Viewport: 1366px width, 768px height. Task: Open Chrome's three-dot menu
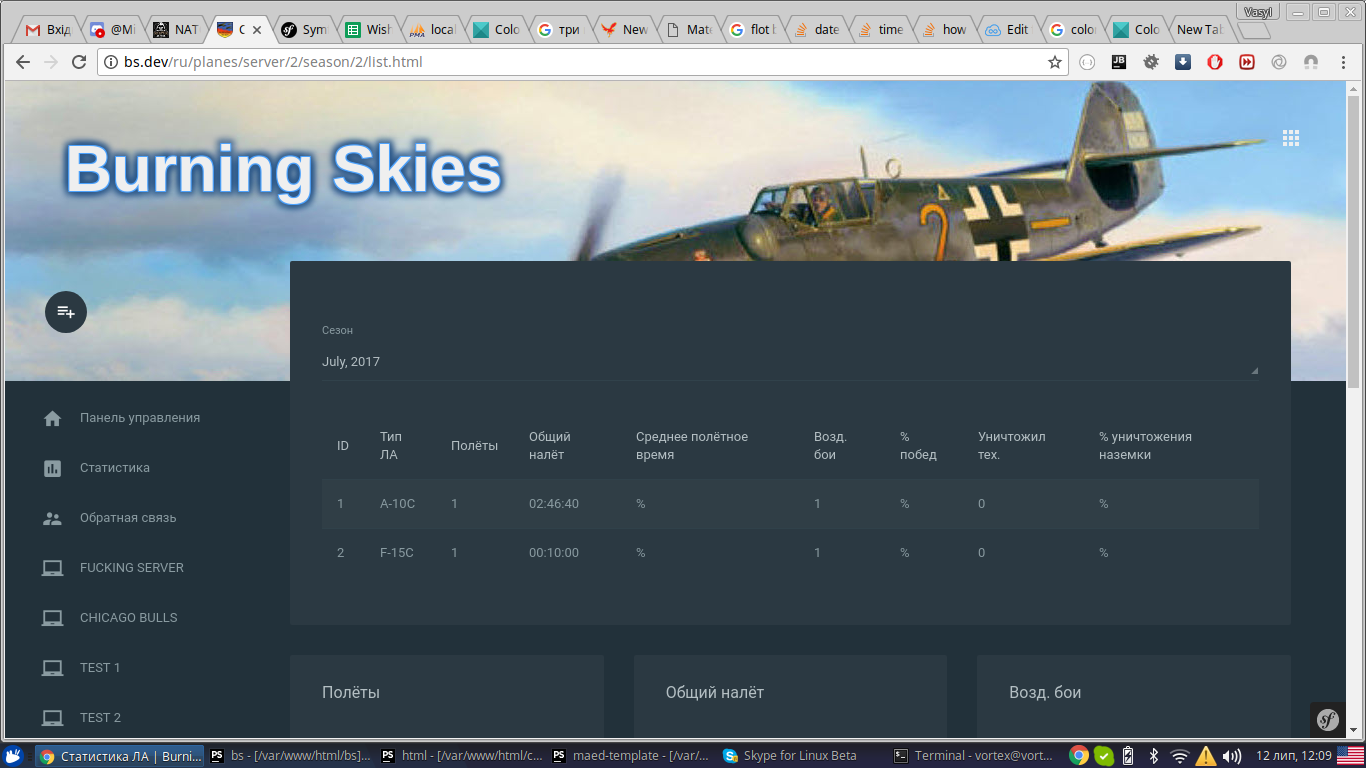(x=1340, y=62)
